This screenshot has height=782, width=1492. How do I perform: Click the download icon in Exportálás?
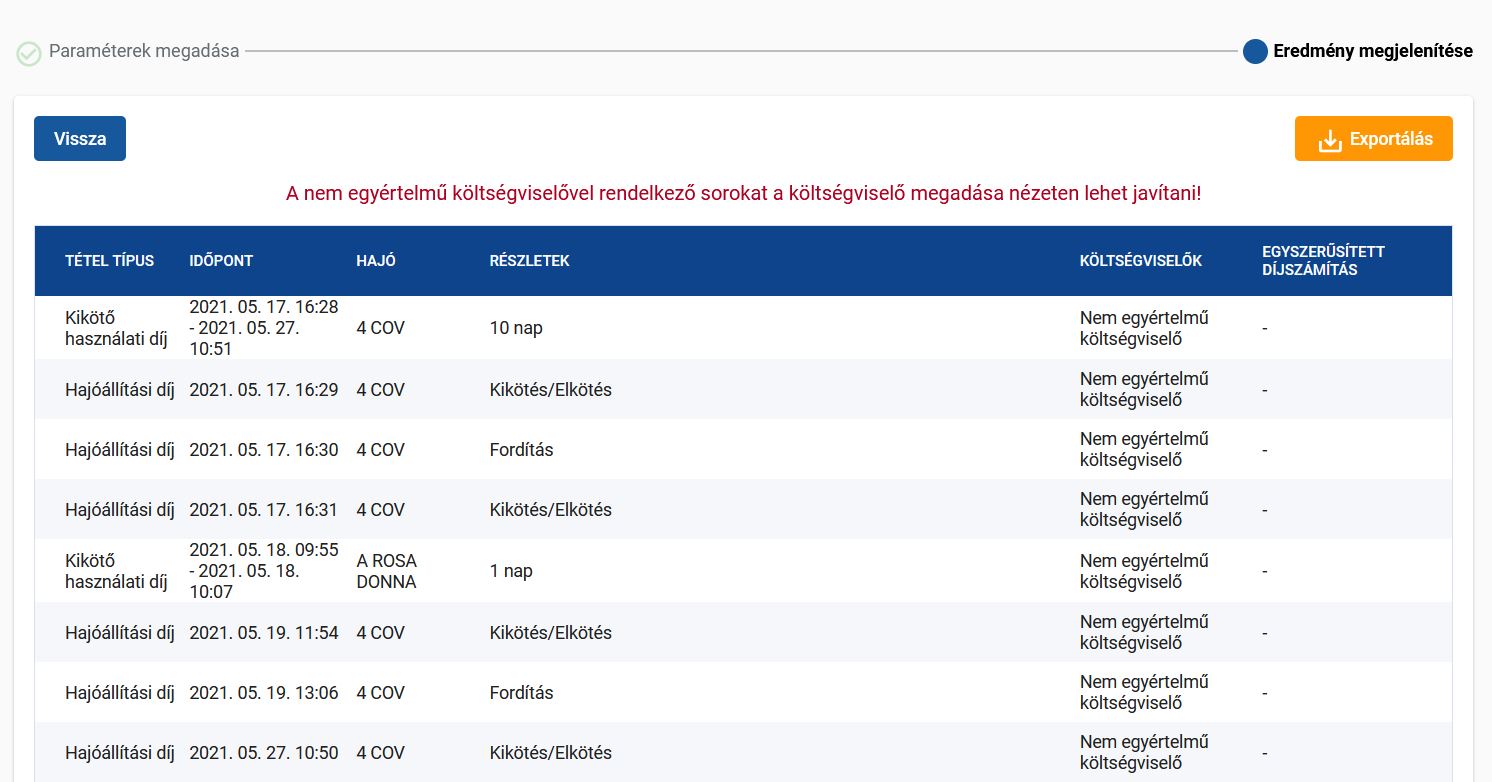1329,140
